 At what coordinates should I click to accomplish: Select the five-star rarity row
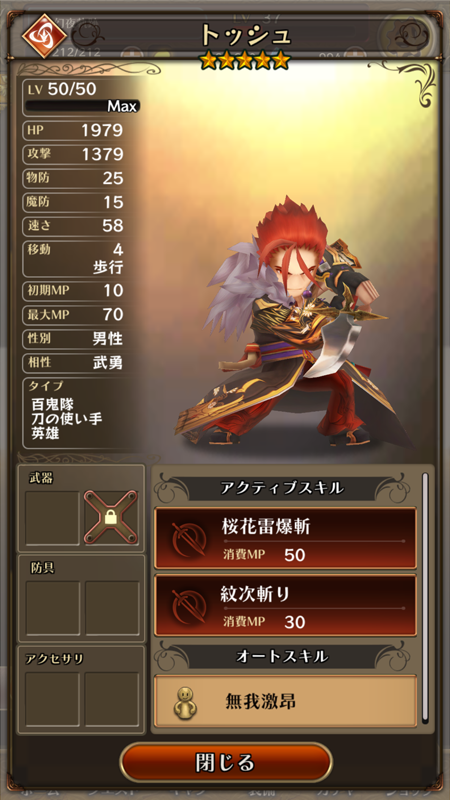245,61
